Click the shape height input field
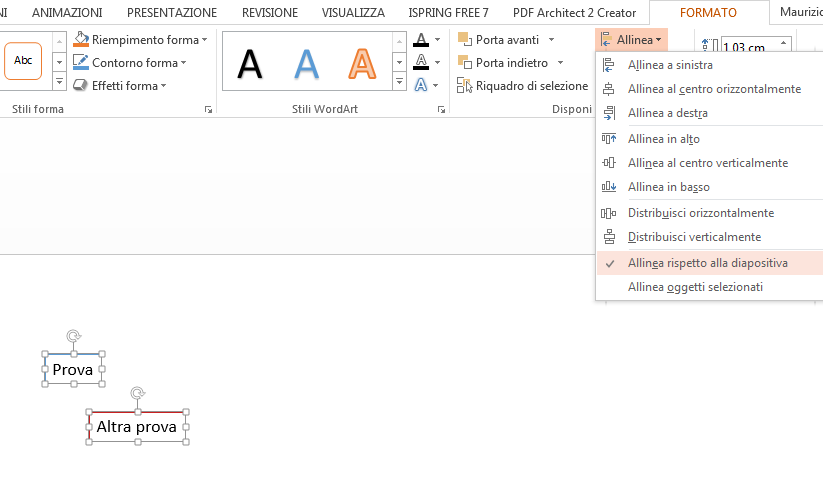The height and width of the screenshot is (484, 823). (x=750, y=46)
